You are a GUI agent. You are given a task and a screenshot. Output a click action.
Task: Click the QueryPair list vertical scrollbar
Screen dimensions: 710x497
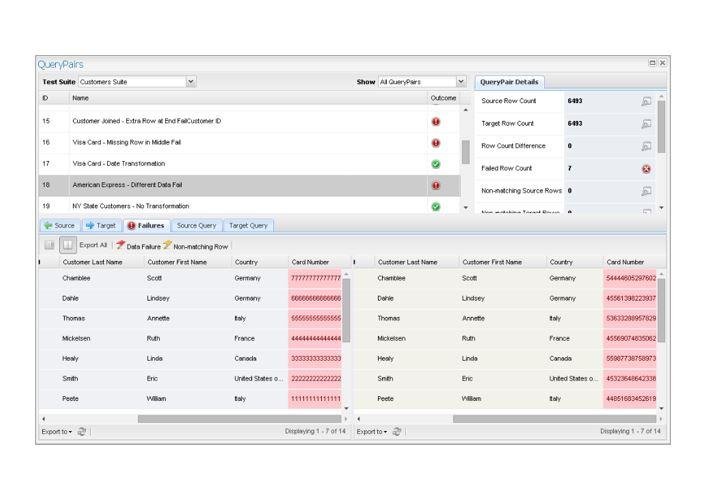pos(465,152)
